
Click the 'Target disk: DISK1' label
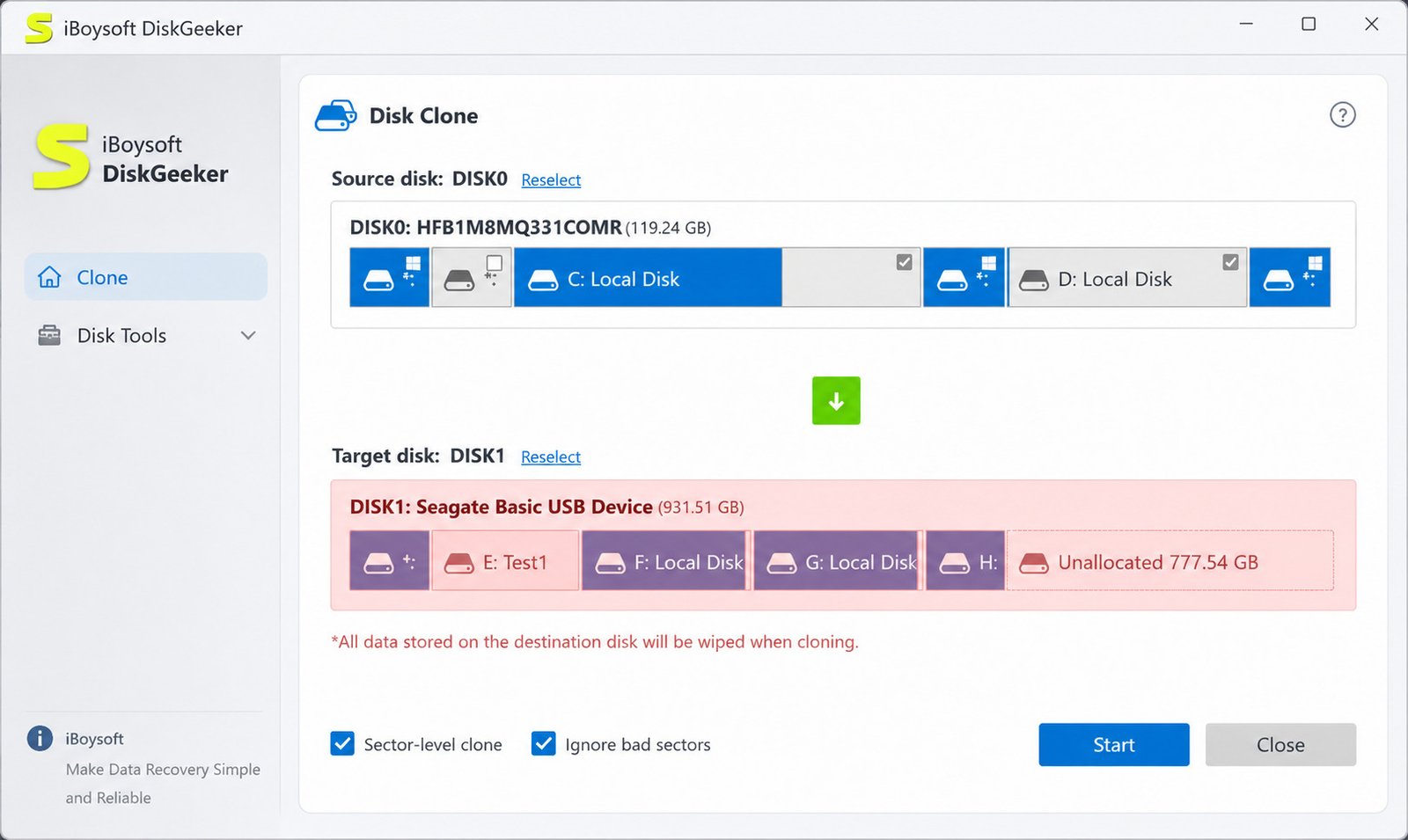(x=419, y=456)
